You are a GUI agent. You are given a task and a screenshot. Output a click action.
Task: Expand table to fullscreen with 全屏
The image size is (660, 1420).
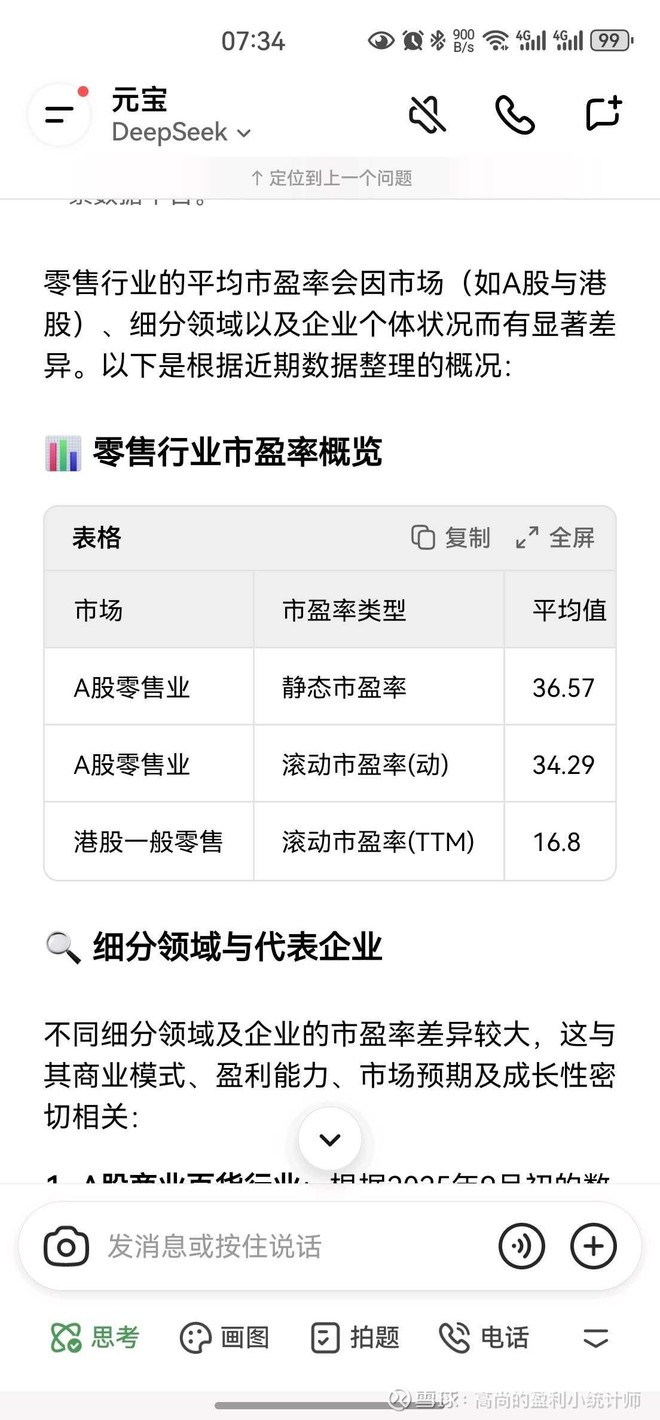(x=555, y=538)
